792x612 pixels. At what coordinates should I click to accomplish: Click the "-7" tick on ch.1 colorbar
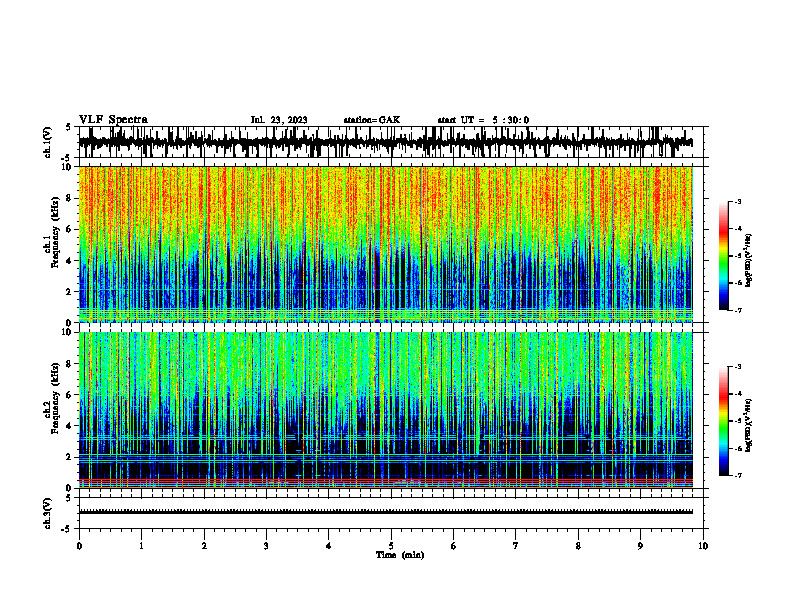[738, 310]
